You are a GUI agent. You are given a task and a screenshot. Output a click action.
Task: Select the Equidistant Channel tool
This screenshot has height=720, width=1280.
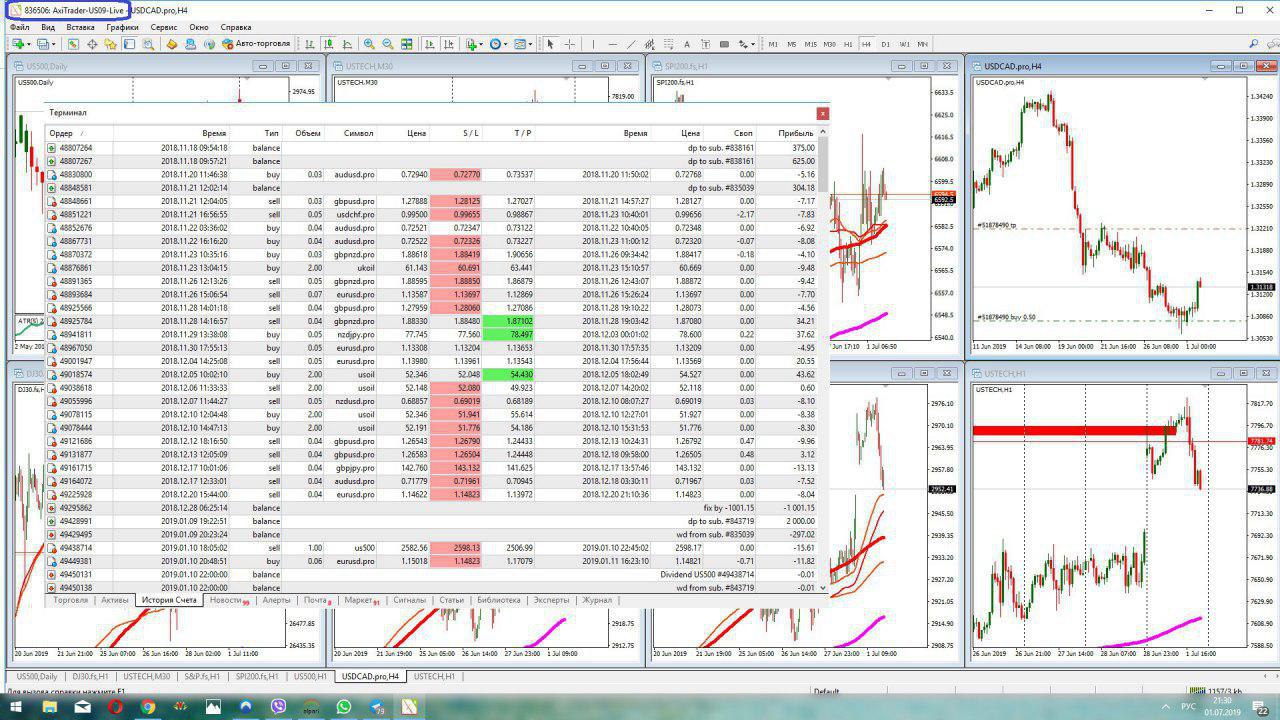(649, 44)
